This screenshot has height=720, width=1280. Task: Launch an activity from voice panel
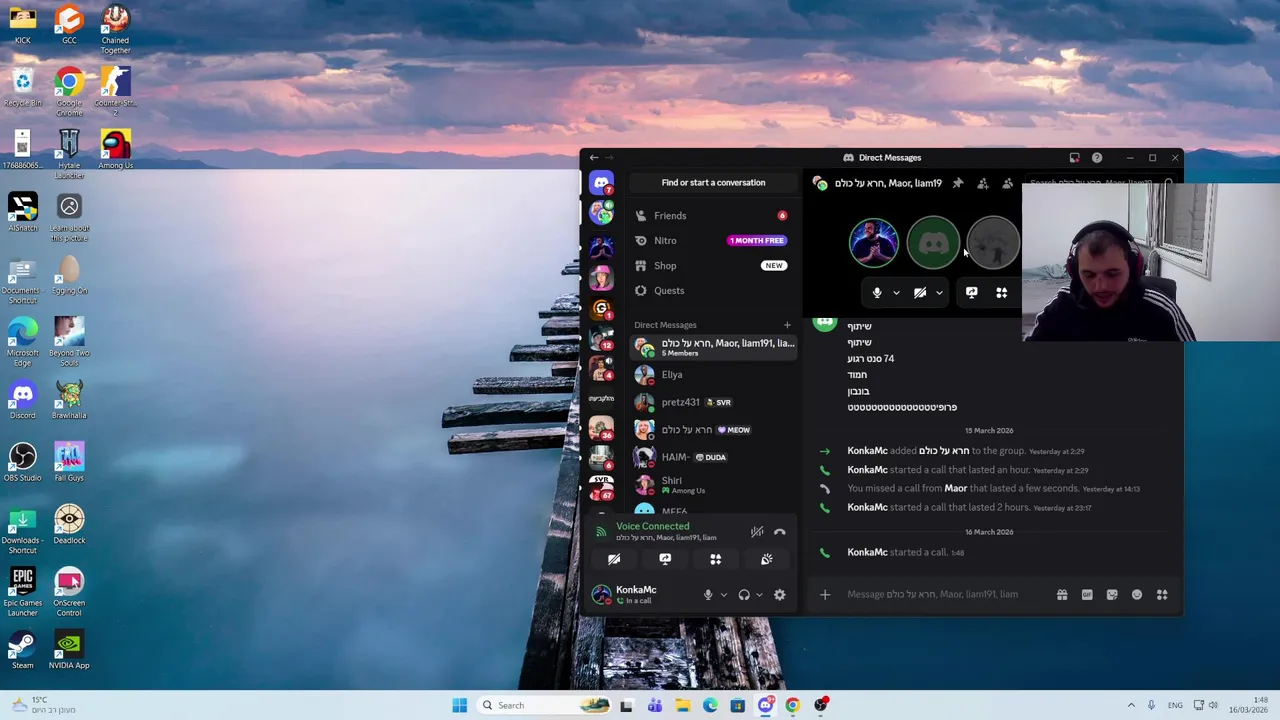click(x=715, y=559)
